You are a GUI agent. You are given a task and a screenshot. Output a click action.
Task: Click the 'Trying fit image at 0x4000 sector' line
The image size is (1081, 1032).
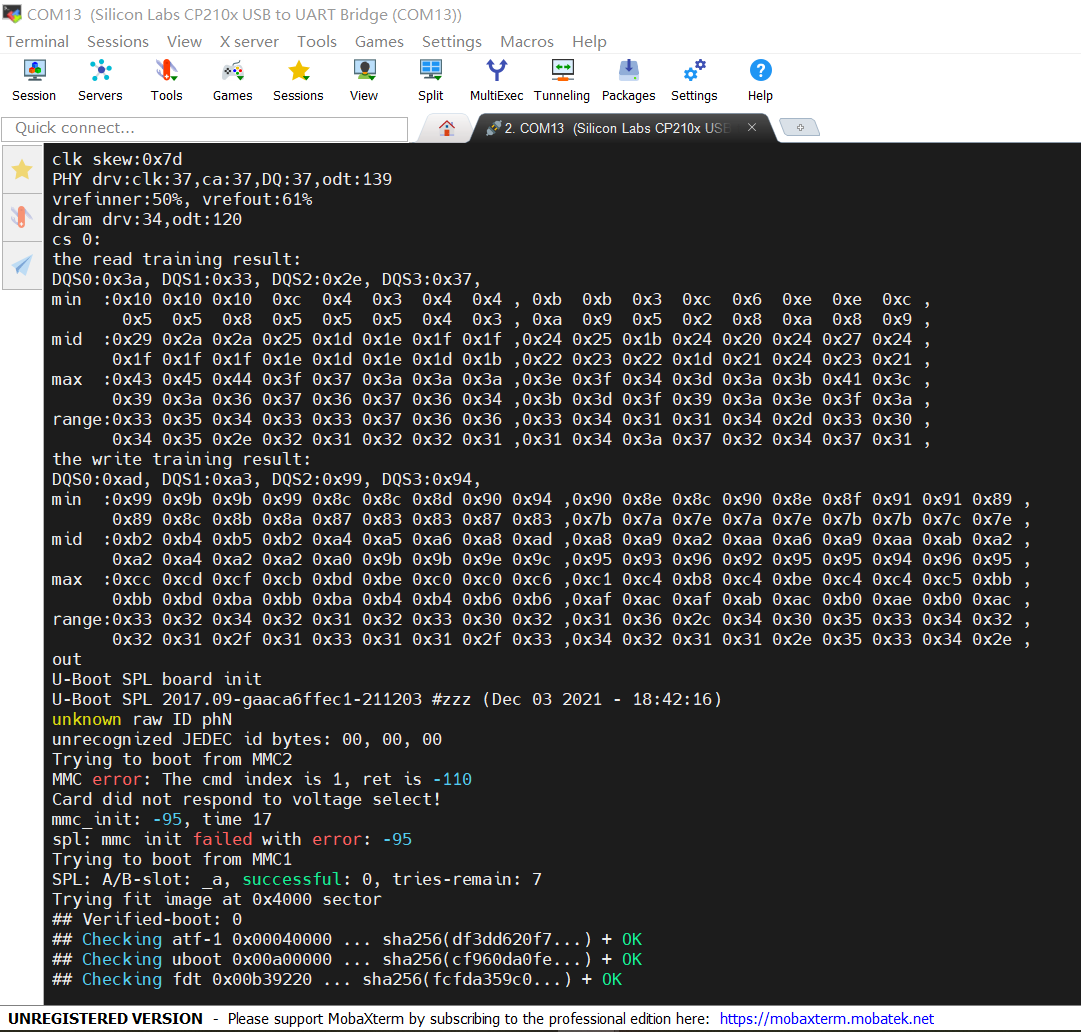coord(216,899)
